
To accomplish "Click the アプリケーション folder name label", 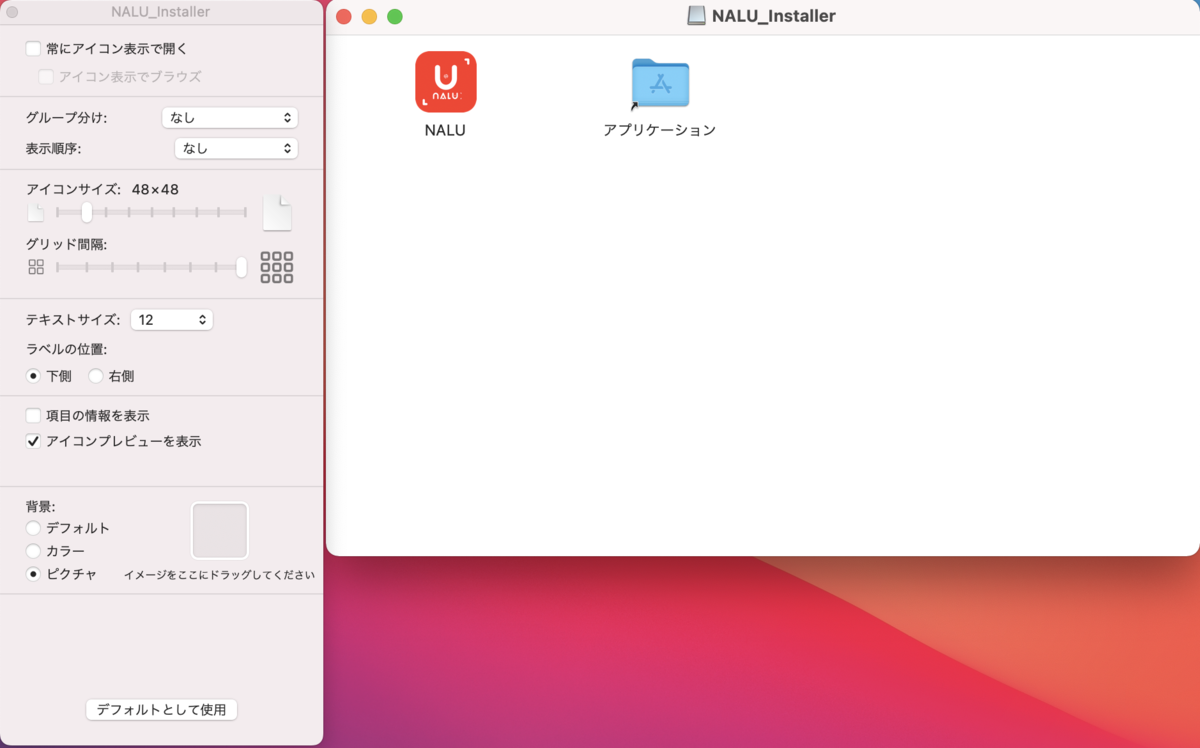I will click(x=660, y=130).
